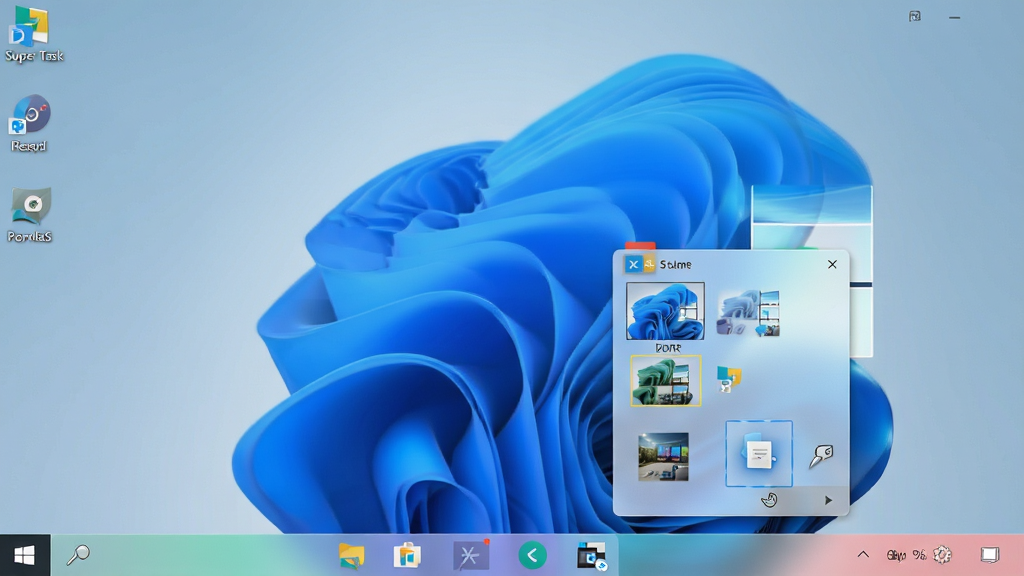Close the Stalme popup window
This screenshot has width=1024, height=576.
(832, 264)
